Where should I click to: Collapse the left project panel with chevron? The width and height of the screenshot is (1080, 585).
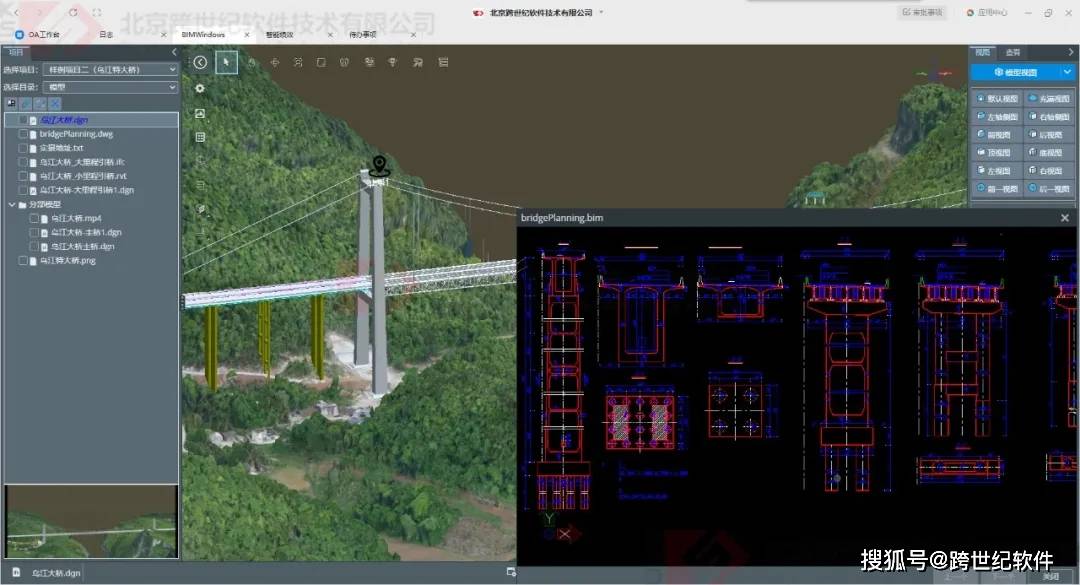click(x=174, y=52)
